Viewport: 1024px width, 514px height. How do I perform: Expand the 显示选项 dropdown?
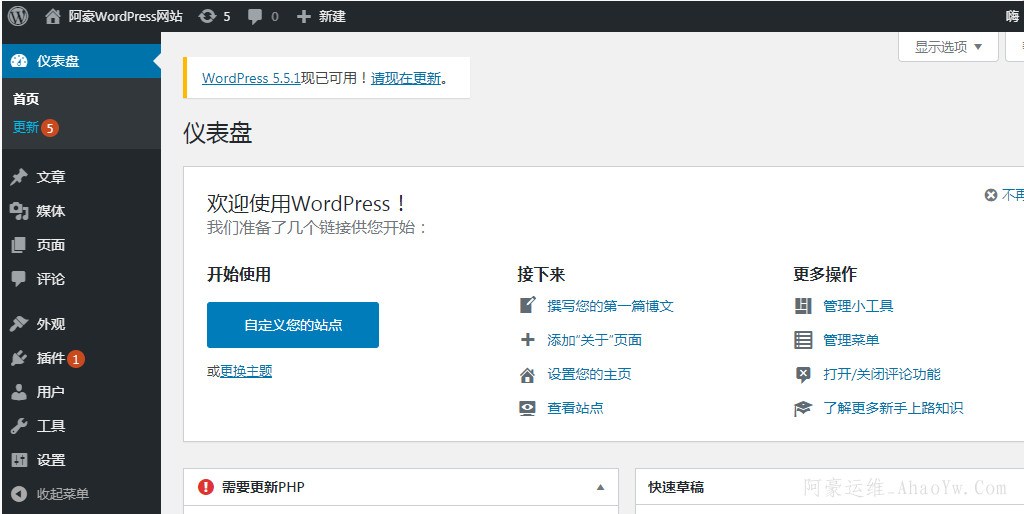point(948,47)
